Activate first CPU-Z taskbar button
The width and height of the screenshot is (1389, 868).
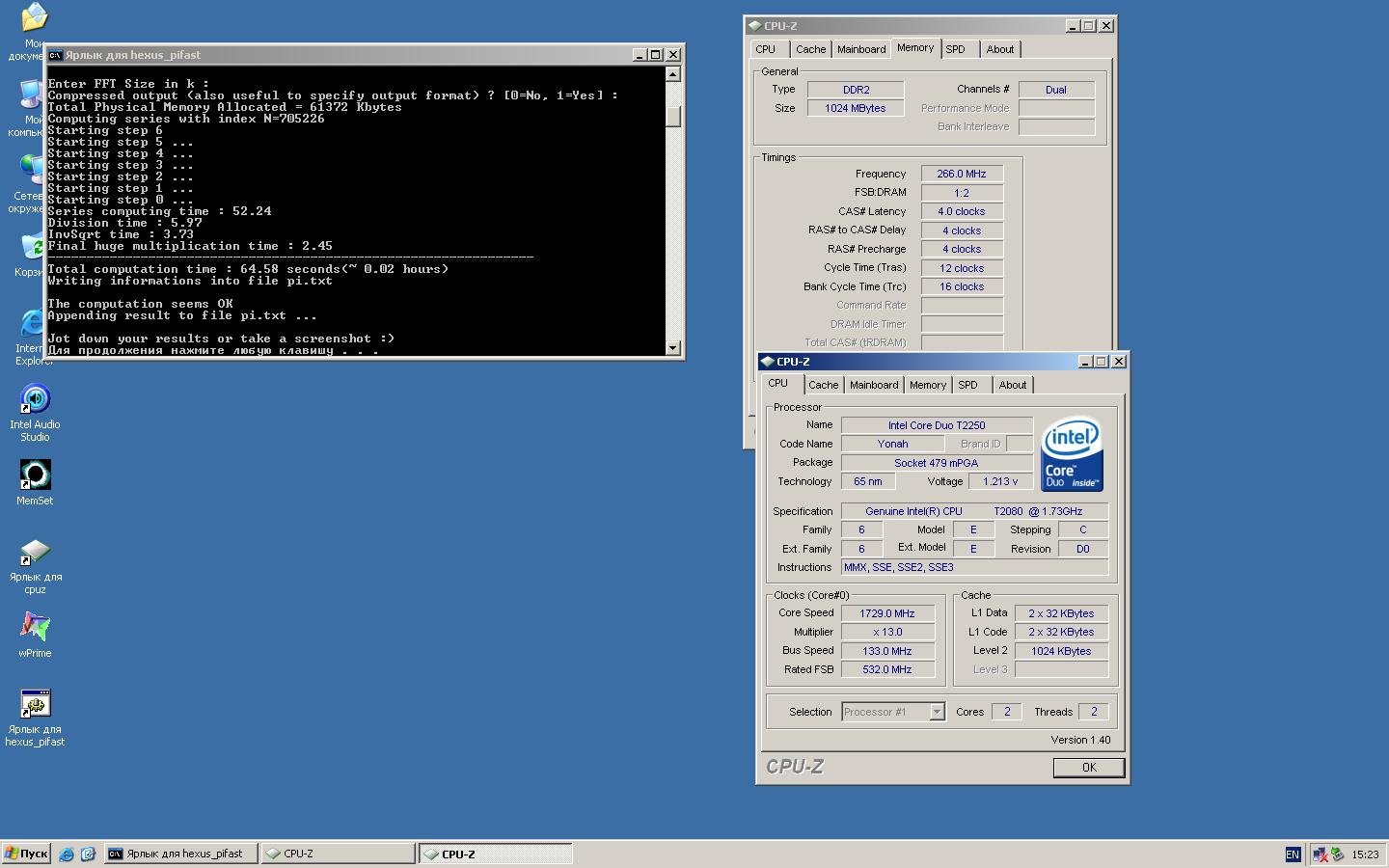(x=338, y=854)
